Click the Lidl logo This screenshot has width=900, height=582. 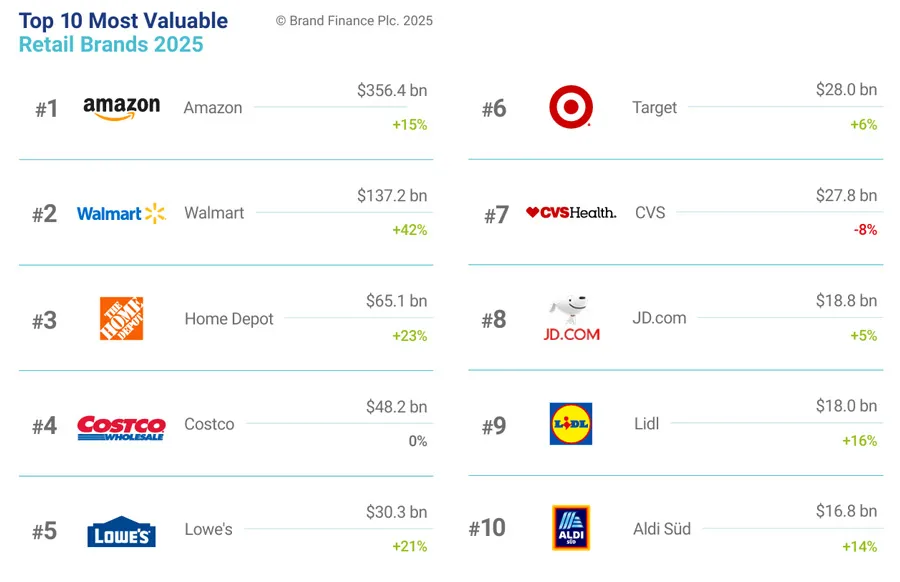571,424
